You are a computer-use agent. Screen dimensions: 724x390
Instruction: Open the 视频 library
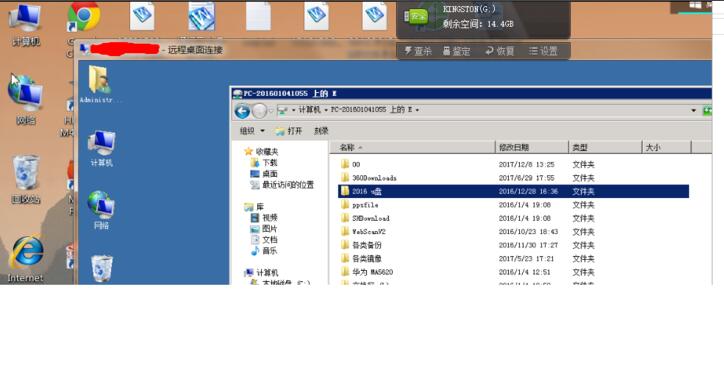tap(264, 217)
